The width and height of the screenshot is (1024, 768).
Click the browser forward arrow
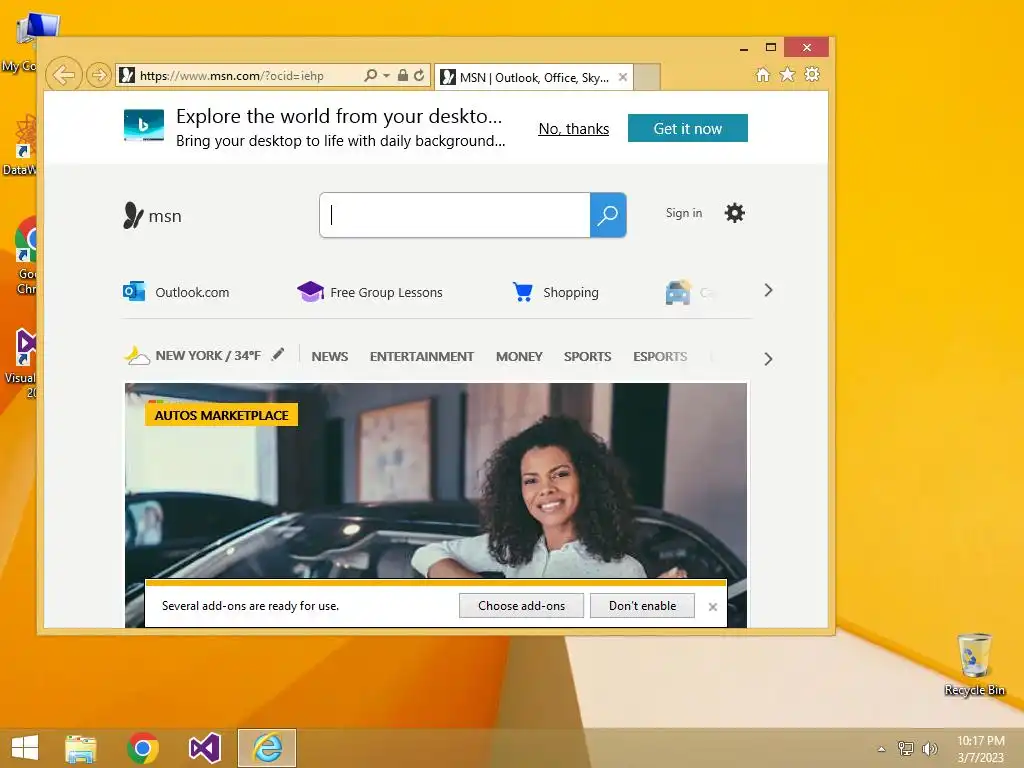coord(99,75)
